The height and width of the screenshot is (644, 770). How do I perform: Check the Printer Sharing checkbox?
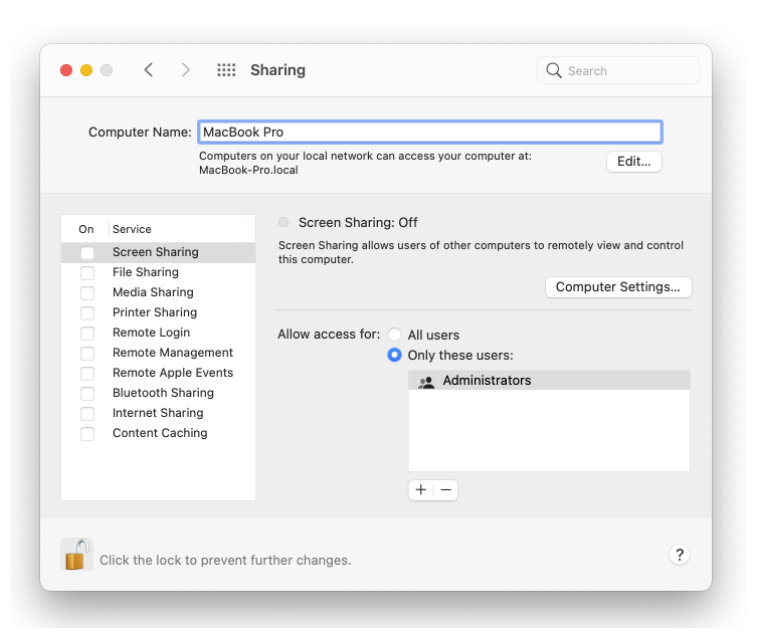pos(87,313)
